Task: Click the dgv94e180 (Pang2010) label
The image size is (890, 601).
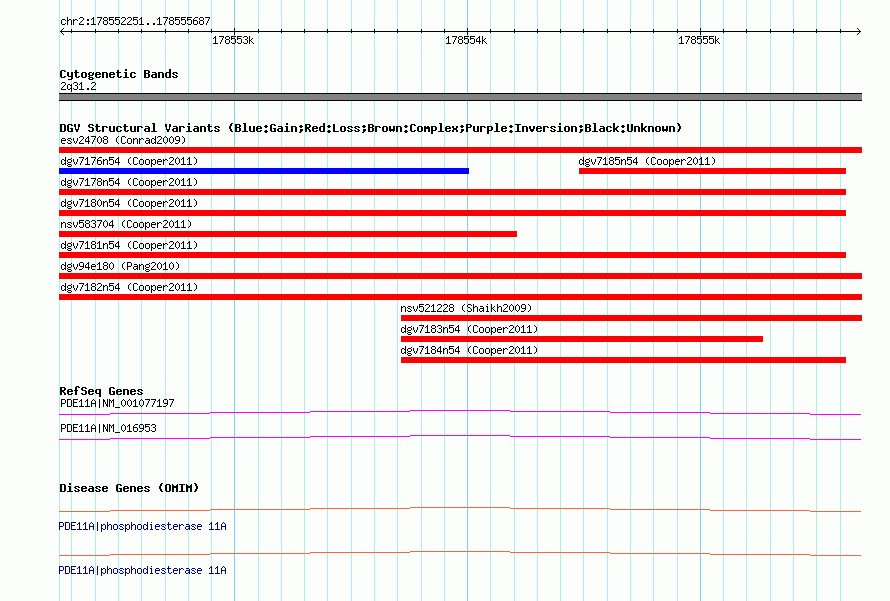Action: click(x=120, y=266)
